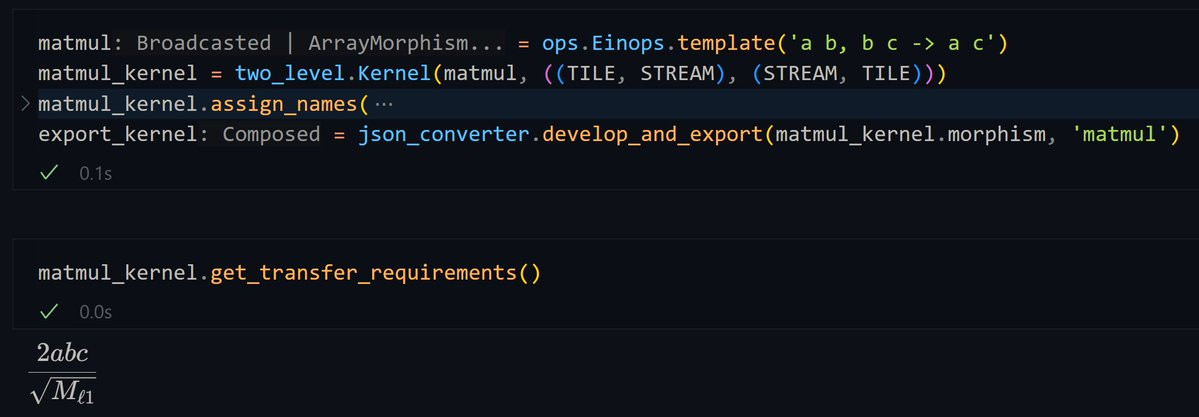Click the green checkmark of first cell
Screen dimensions: 1199x417
coord(49,174)
